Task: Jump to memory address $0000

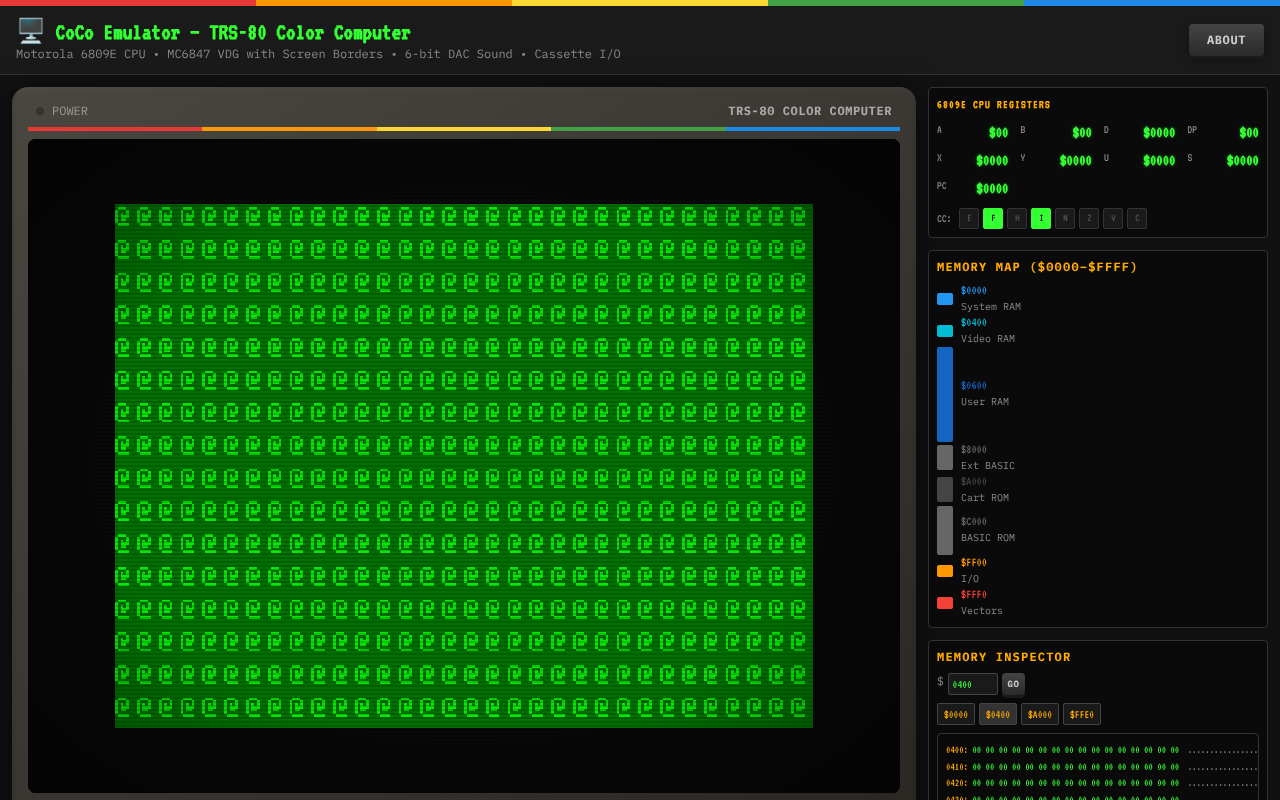Action: tap(955, 714)
